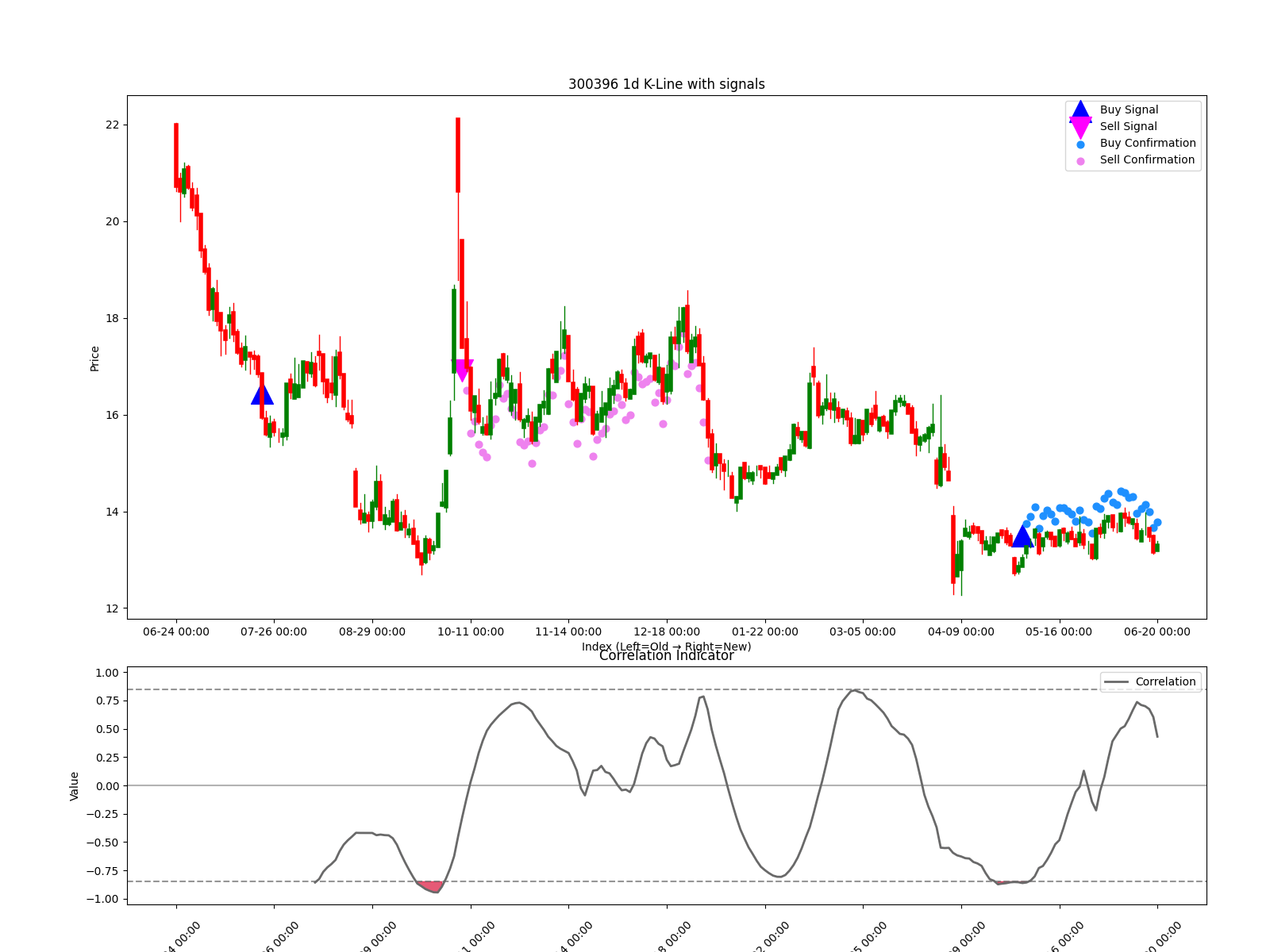Screen dimensions: 1270x952
Task: Click the '01-22 00:00' x-axis tick label
Action: (765, 632)
